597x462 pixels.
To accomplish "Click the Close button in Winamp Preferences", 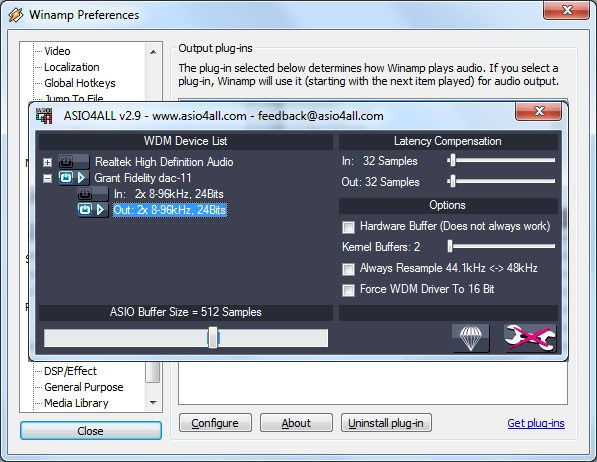I will point(91,431).
